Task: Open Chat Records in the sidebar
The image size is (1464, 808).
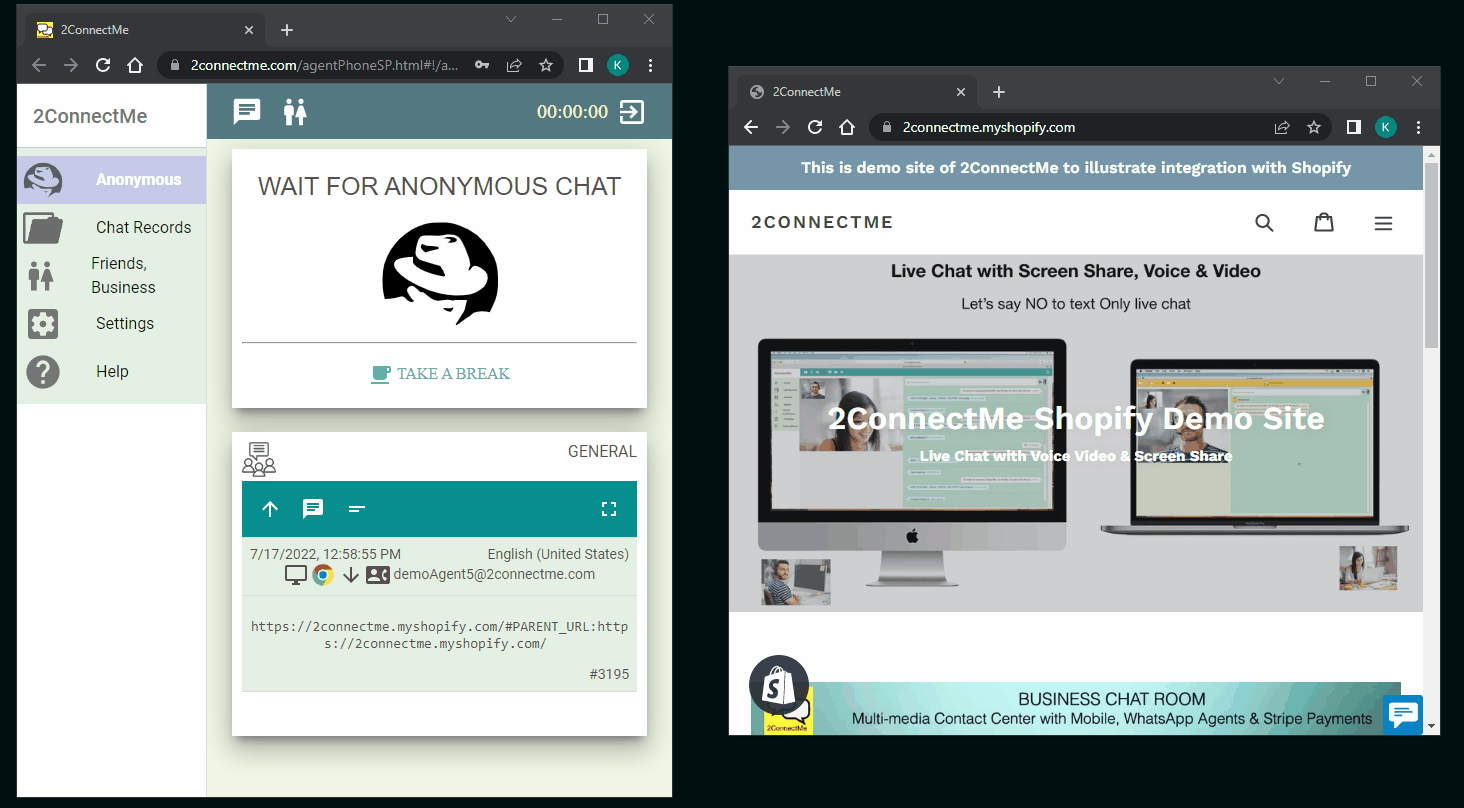Action: point(111,228)
